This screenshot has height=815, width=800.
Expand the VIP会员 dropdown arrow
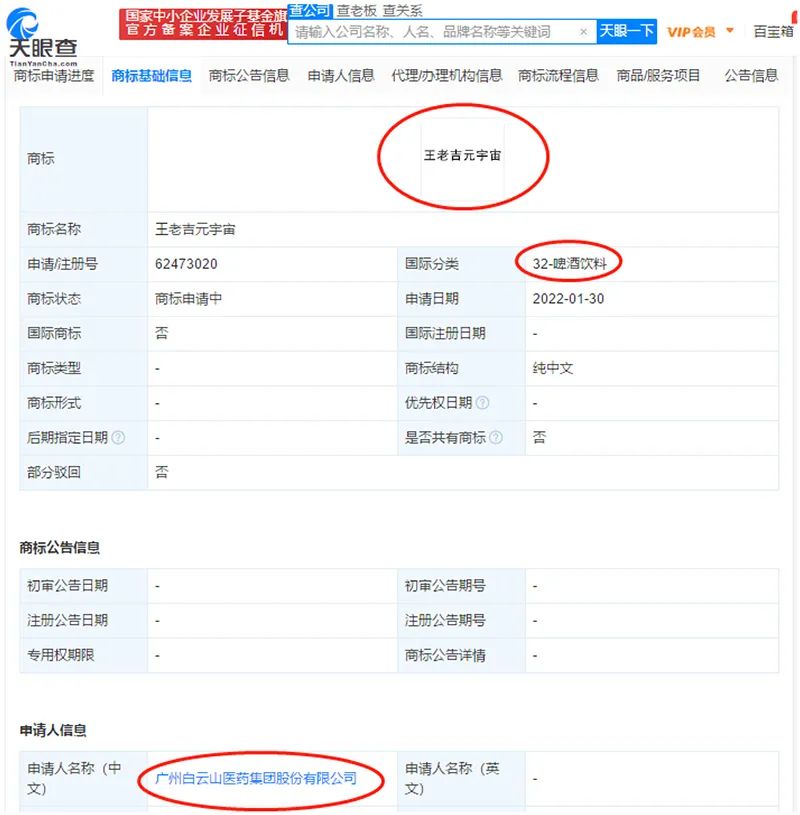(730, 31)
